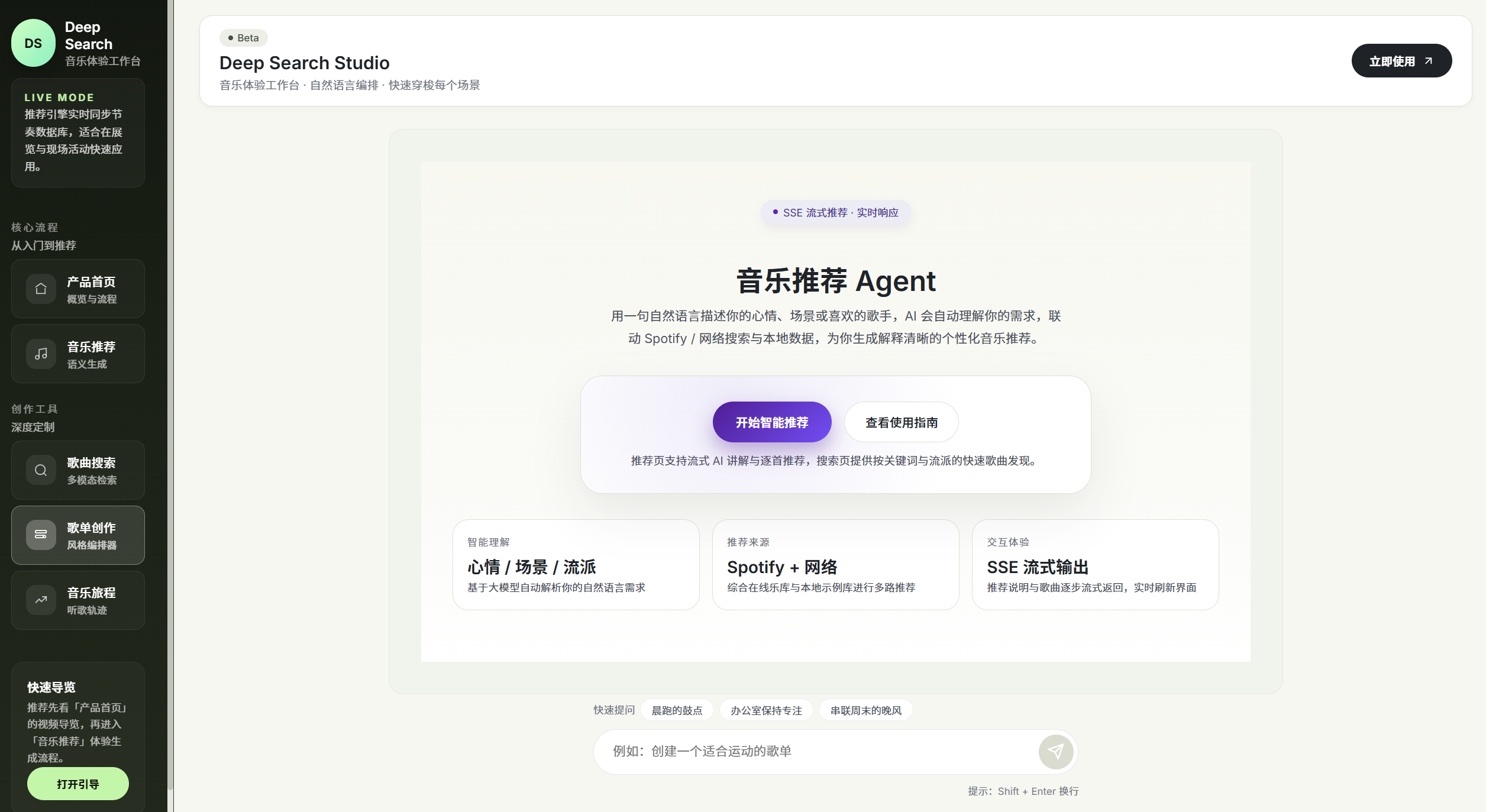Select the 音乐推荐 music note icon
Image resolution: width=1486 pixels, height=812 pixels.
[x=41, y=354]
